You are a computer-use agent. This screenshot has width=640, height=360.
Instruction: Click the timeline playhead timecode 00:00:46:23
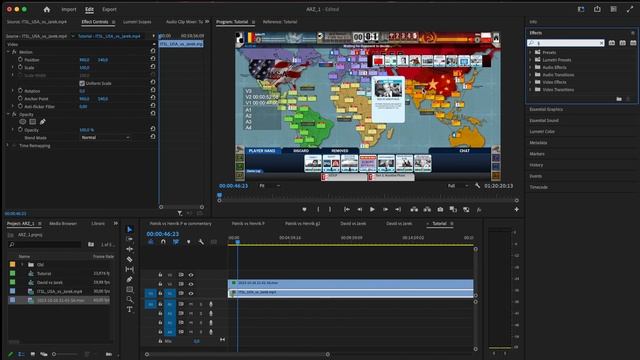[162, 234]
